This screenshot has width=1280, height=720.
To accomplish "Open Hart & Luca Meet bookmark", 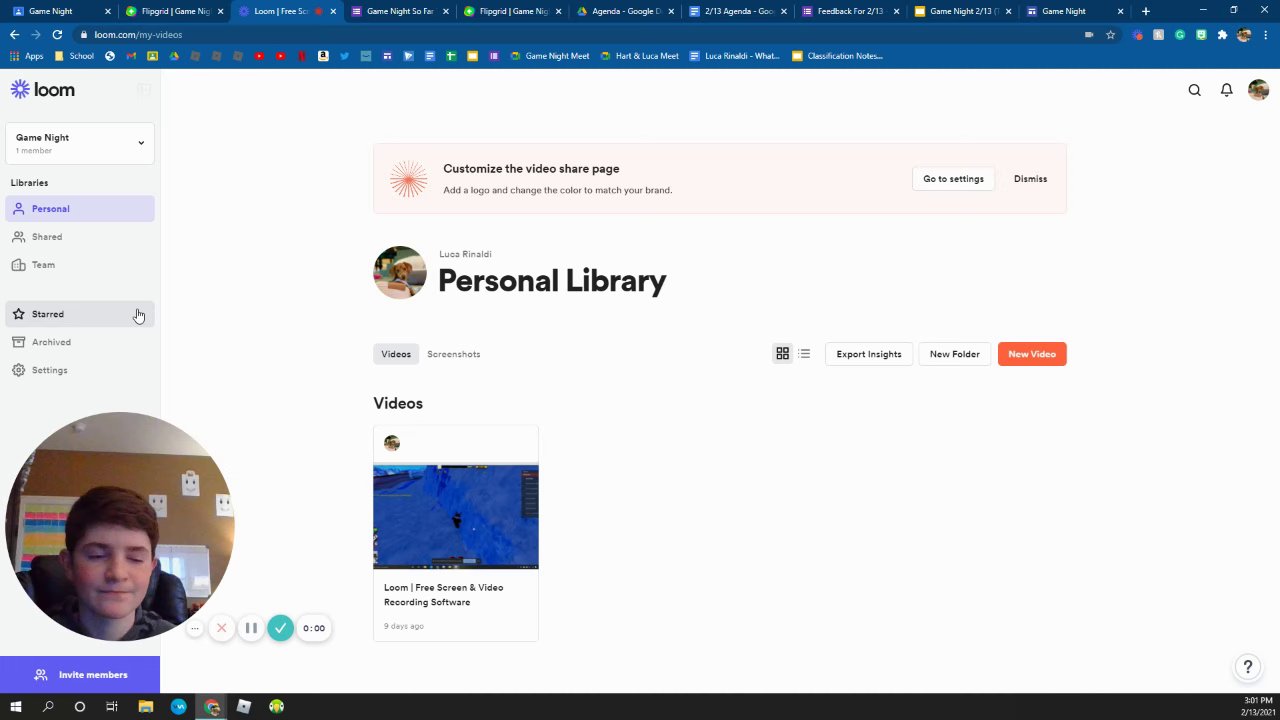I will coord(639,56).
